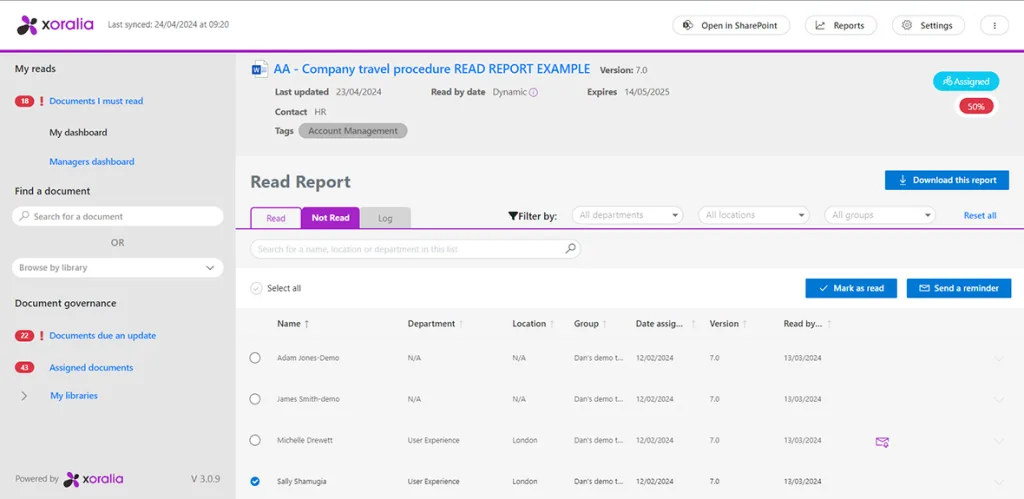Click the Word document icon beside title
Viewport: 1024px width, 499px height.
click(258, 69)
